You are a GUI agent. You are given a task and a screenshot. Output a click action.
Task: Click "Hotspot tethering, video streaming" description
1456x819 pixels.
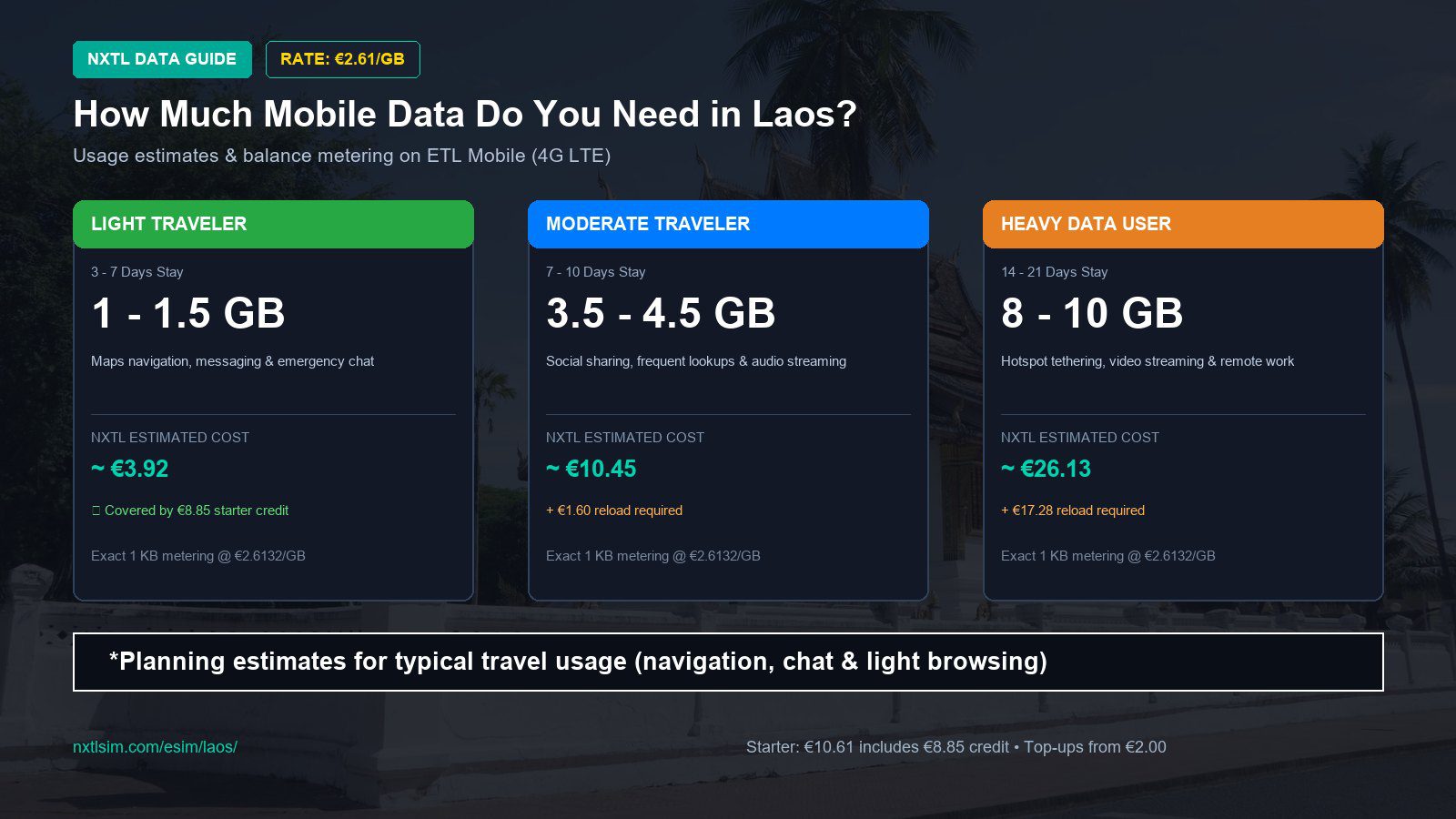pyautogui.click(x=1148, y=361)
